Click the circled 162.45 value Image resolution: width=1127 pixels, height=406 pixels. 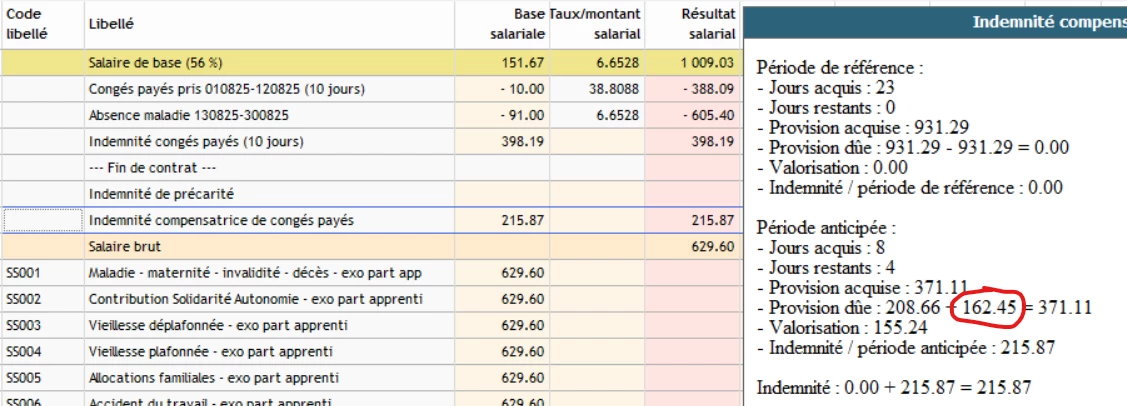pyautogui.click(x=986, y=309)
